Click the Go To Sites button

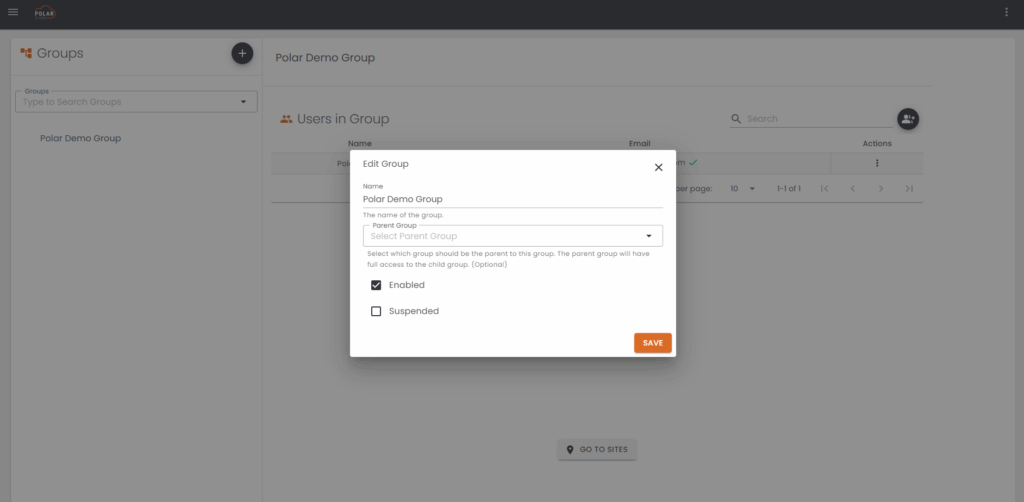point(597,450)
